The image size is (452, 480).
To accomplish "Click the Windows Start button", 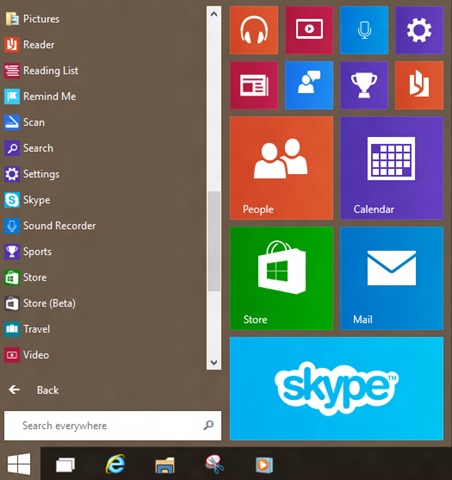I will pyautogui.click(x=19, y=464).
